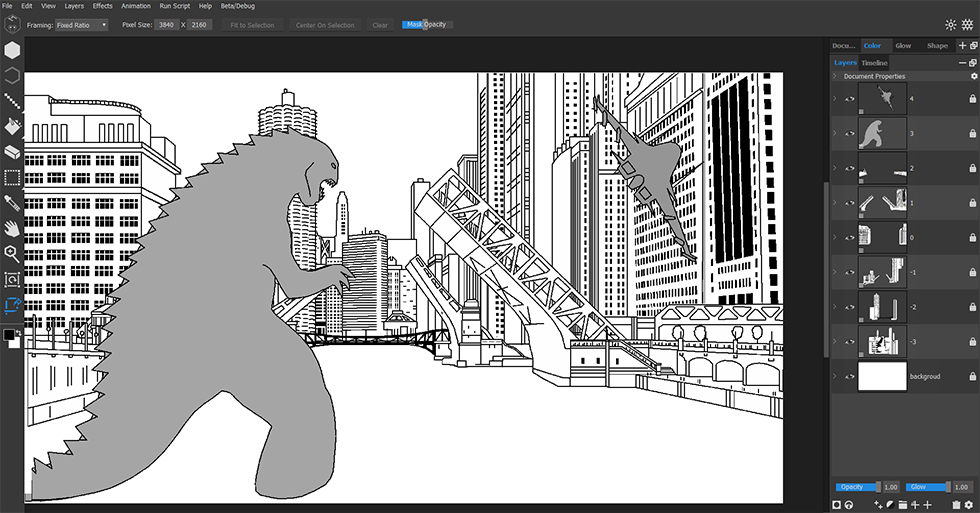Select the rotate canvas tool
Screen dimensions: 980x513
tap(12, 279)
